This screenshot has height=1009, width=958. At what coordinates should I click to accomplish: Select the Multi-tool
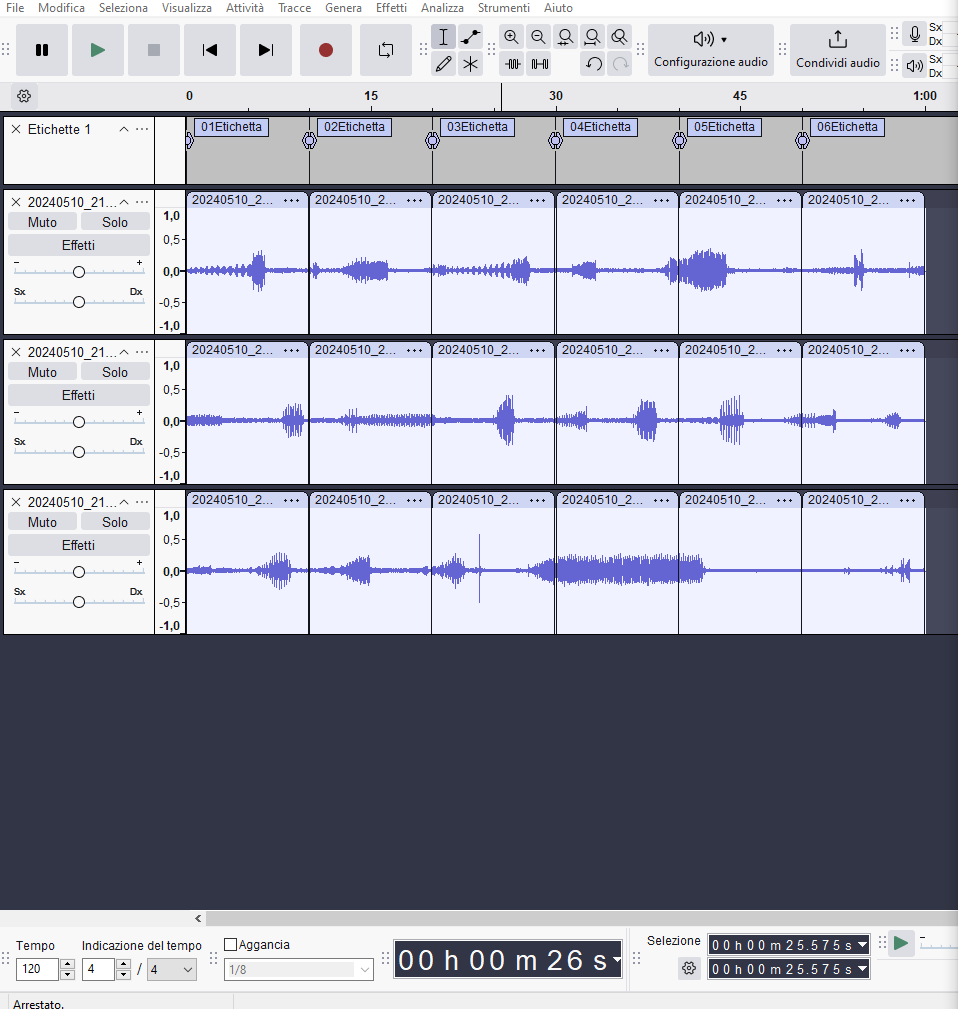pos(470,64)
